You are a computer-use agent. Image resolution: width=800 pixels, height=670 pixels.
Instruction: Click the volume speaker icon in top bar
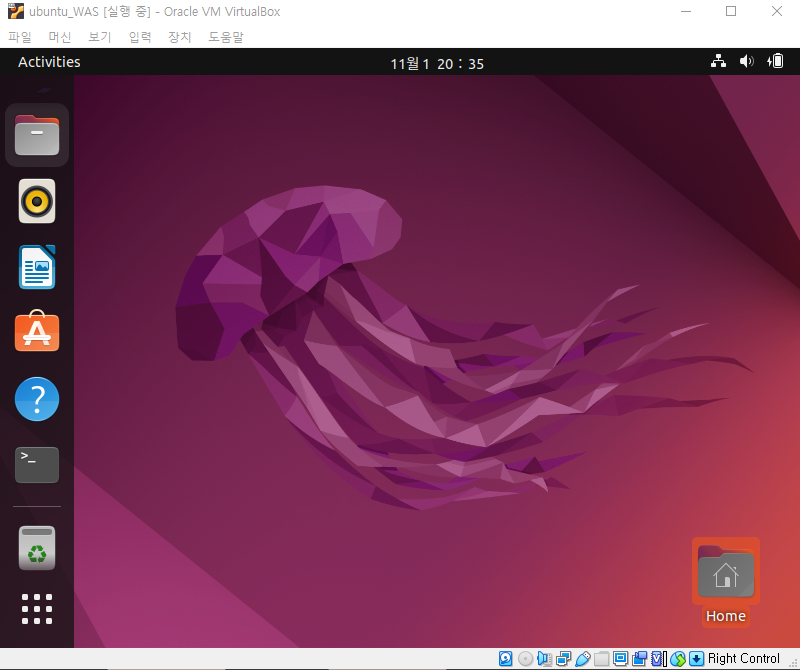(746, 61)
